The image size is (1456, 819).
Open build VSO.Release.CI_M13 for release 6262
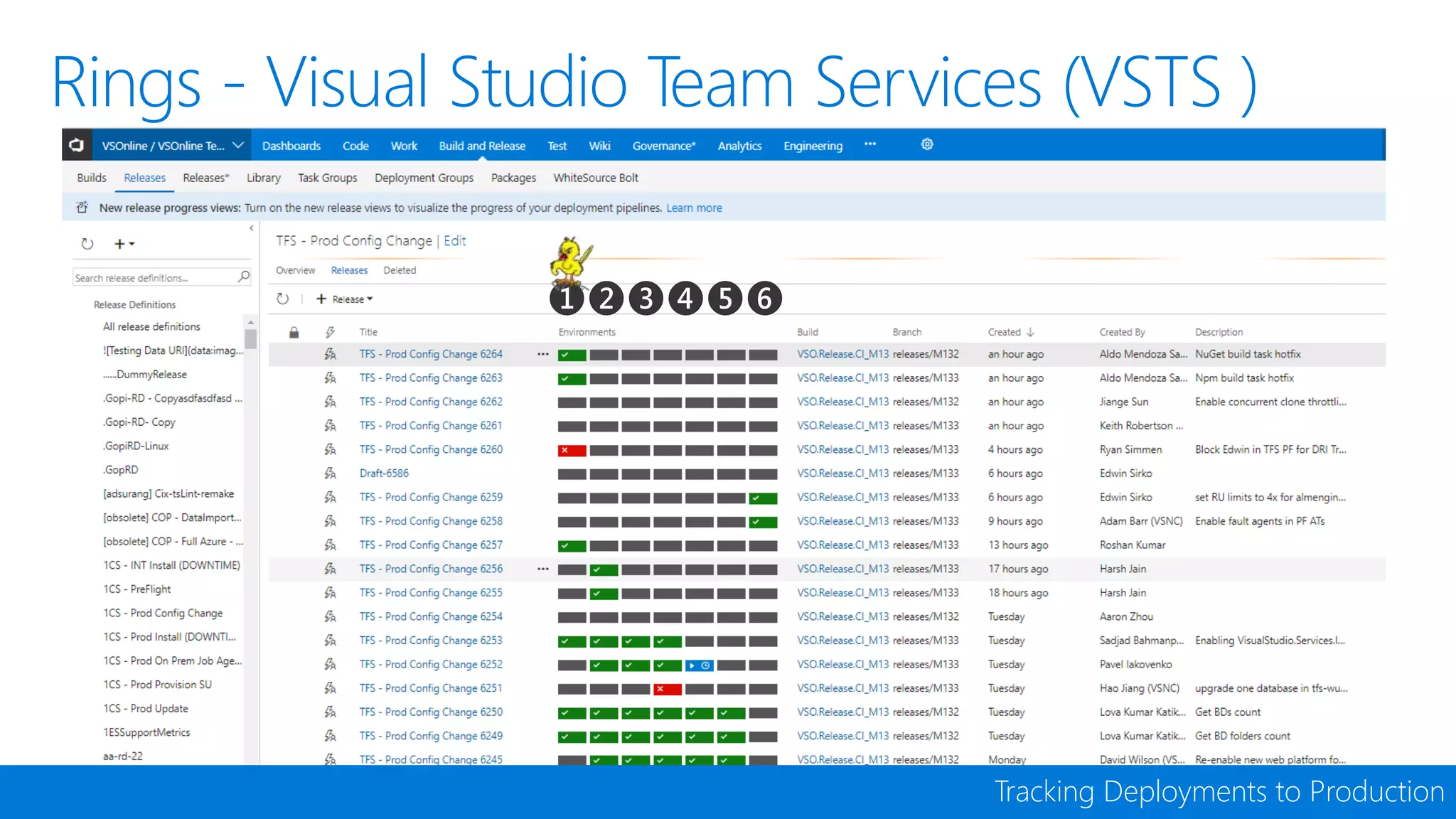(x=842, y=402)
